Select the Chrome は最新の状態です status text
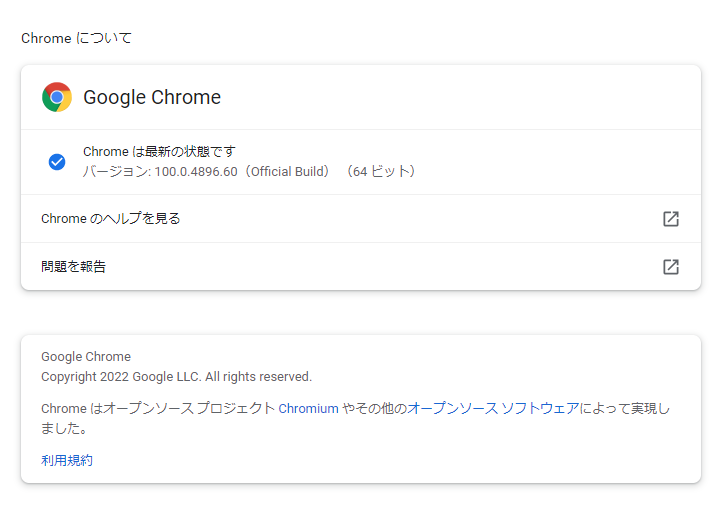The height and width of the screenshot is (519, 724). [x=159, y=151]
